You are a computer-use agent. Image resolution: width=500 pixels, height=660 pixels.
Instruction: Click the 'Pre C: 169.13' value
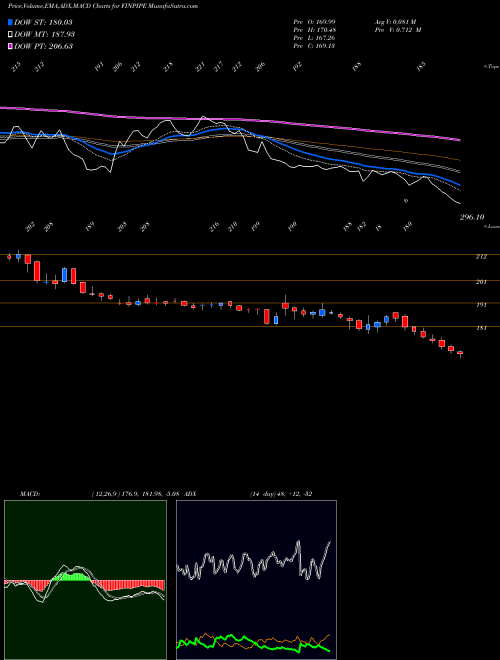314,46
